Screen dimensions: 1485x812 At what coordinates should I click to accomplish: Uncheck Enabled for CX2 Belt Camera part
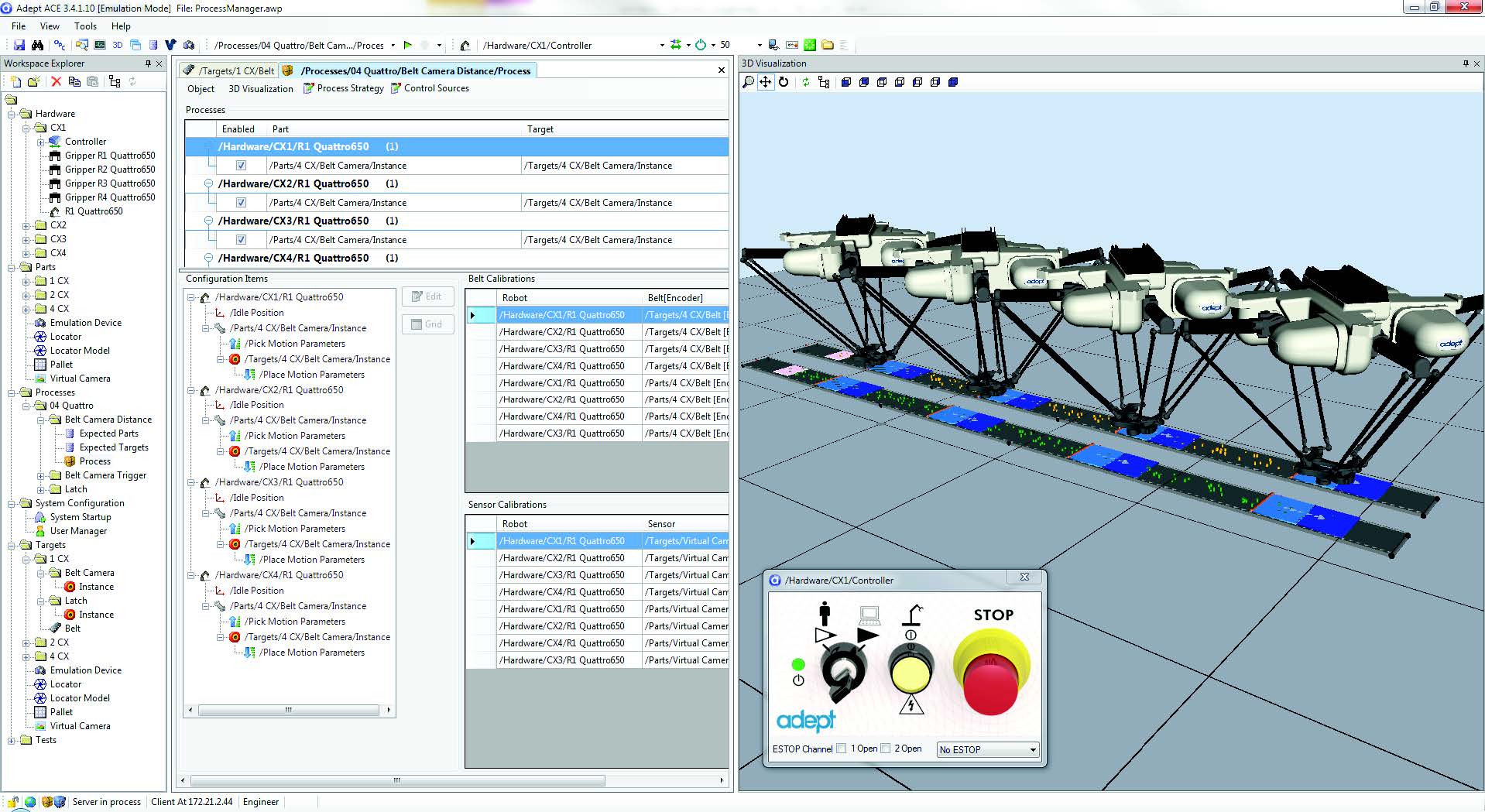241,203
